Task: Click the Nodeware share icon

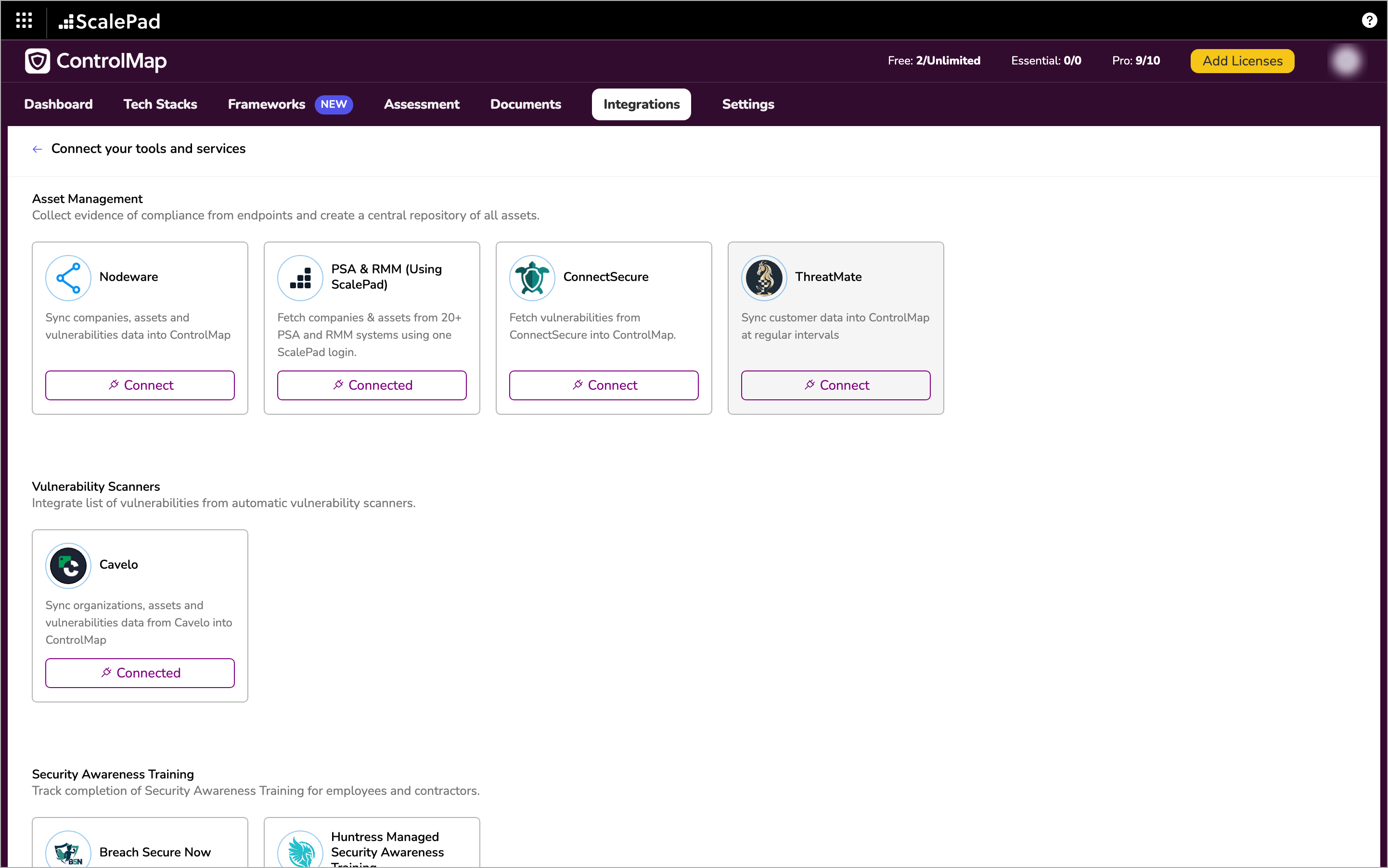Action: (68, 278)
